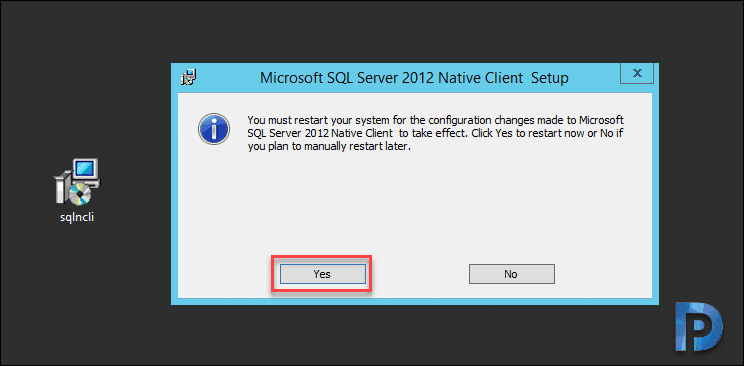Click the 'You must restart your system' message
The height and width of the screenshot is (366, 744).
(x=436, y=133)
